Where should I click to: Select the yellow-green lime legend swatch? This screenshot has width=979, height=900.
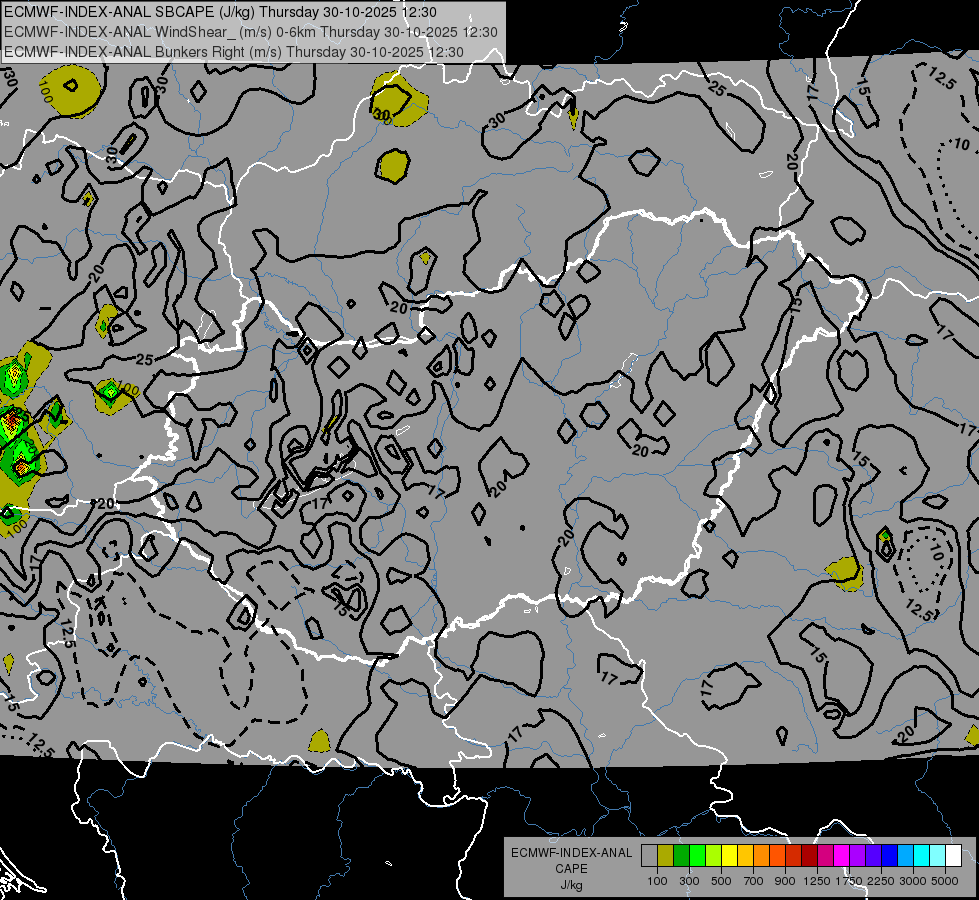(714, 855)
